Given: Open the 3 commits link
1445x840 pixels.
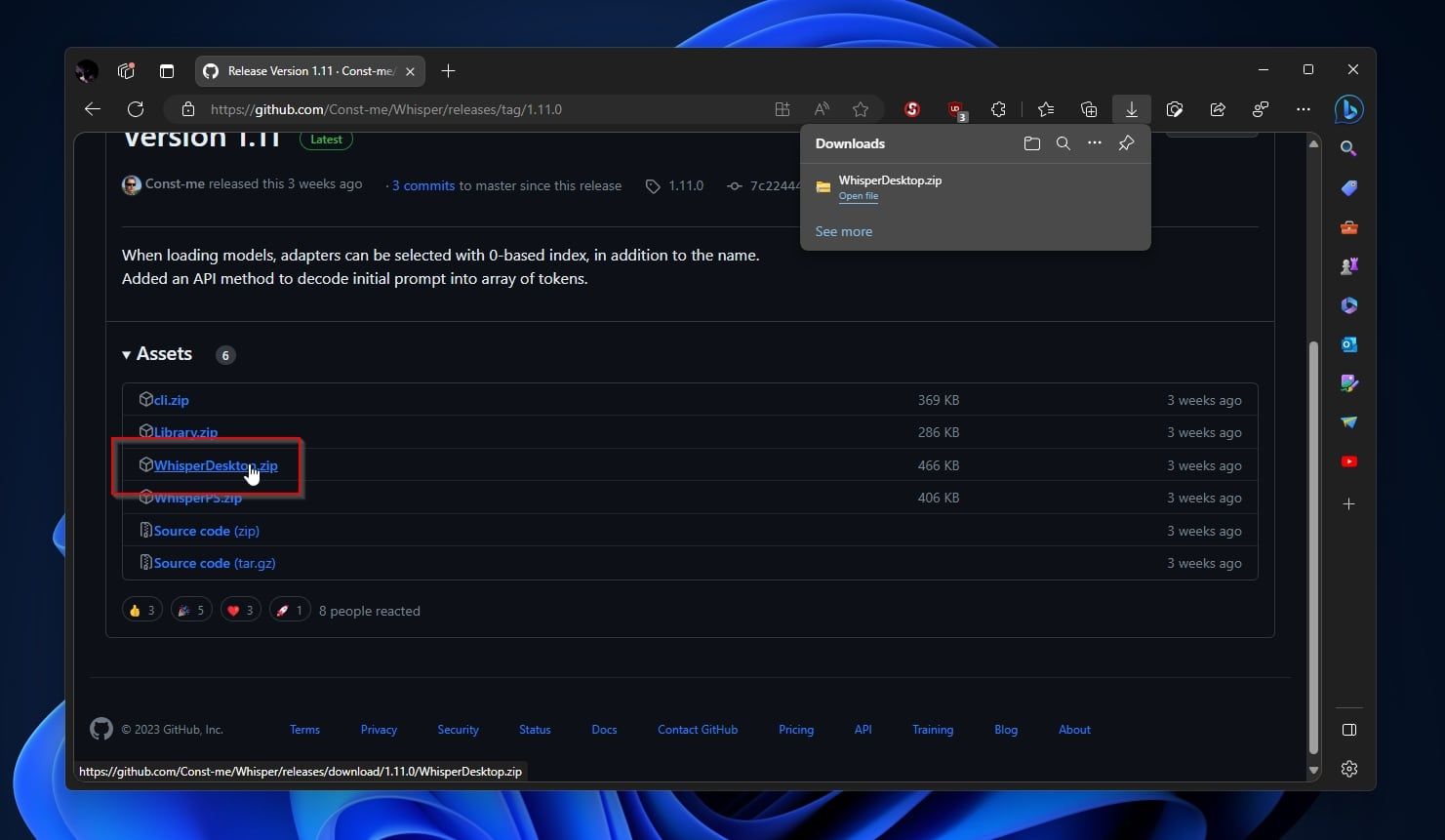Looking at the screenshot, I should (423, 185).
